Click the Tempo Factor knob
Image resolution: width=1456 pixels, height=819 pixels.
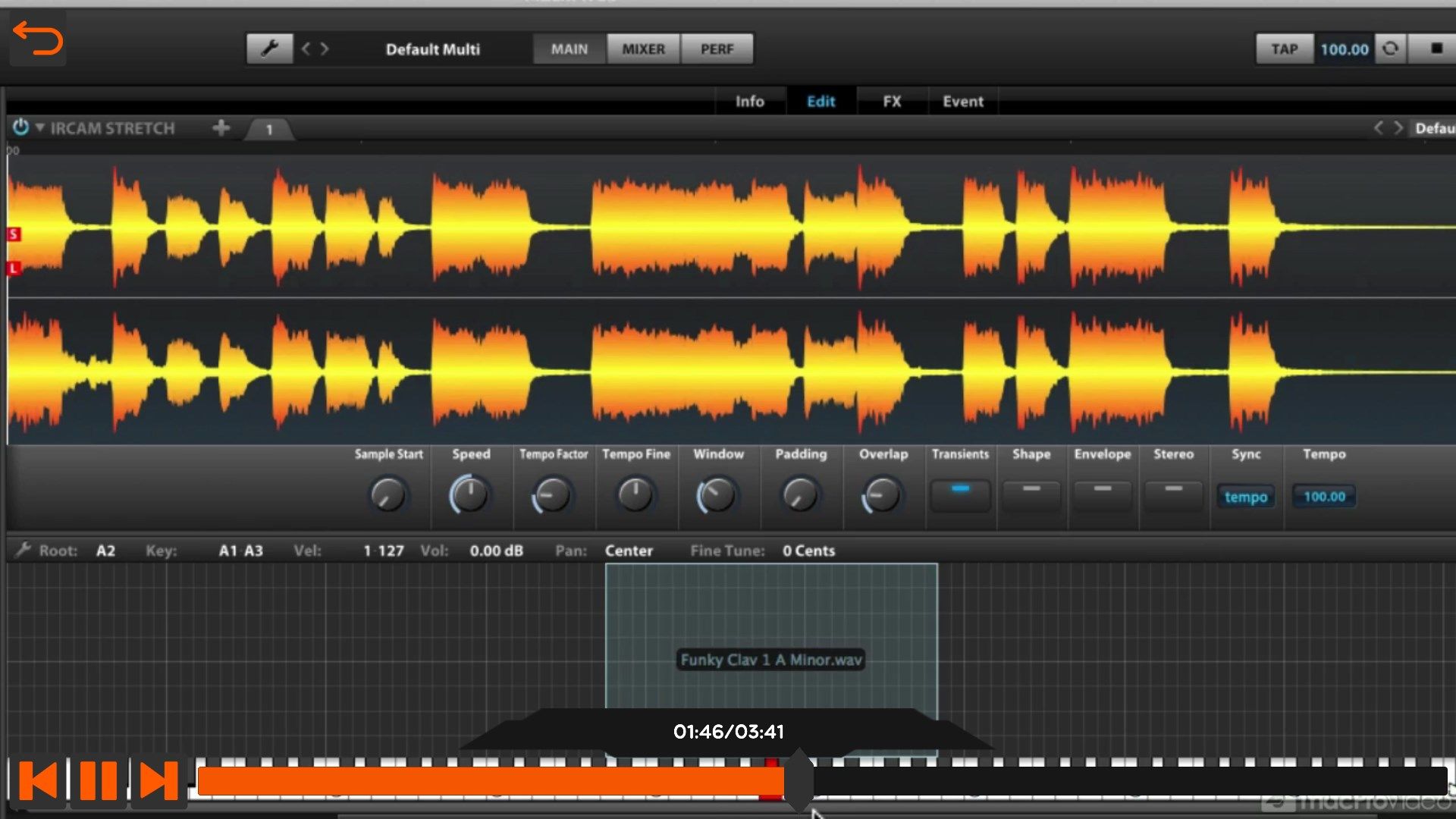pos(553,495)
